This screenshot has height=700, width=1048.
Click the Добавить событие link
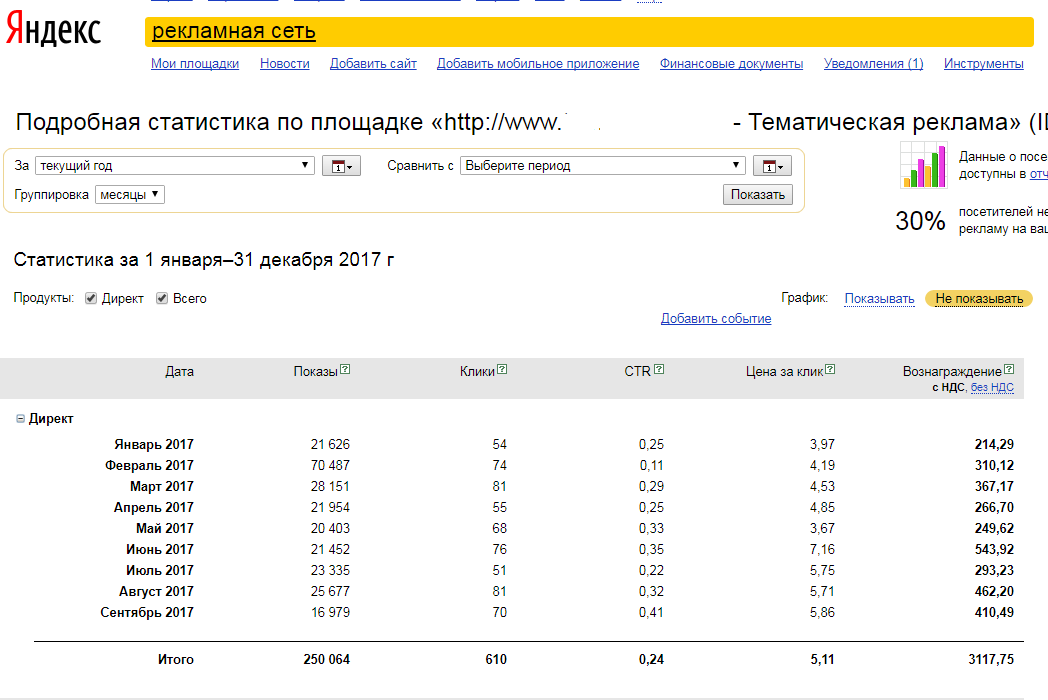(716, 318)
